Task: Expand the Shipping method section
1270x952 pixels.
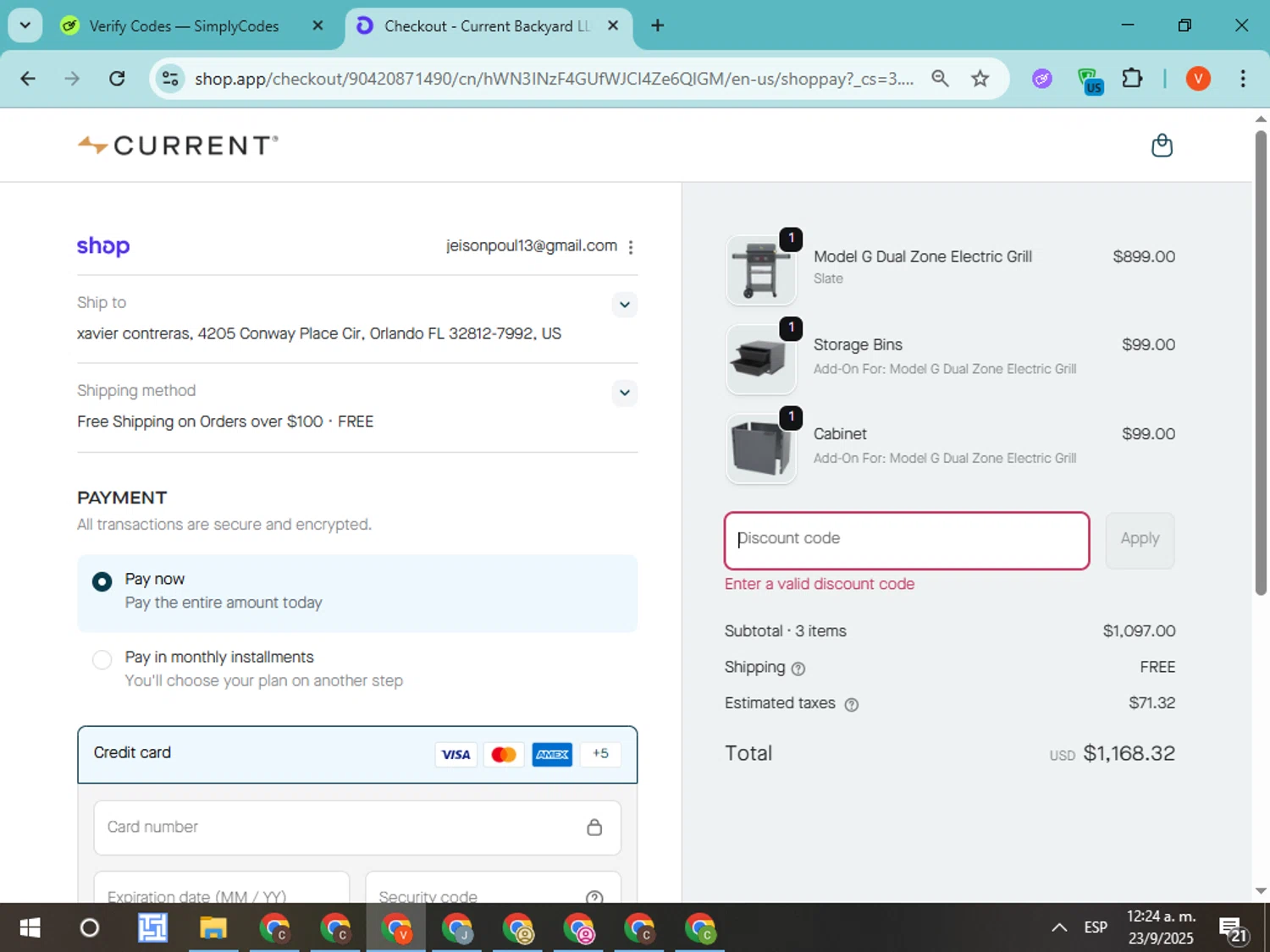Action: click(624, 393)
